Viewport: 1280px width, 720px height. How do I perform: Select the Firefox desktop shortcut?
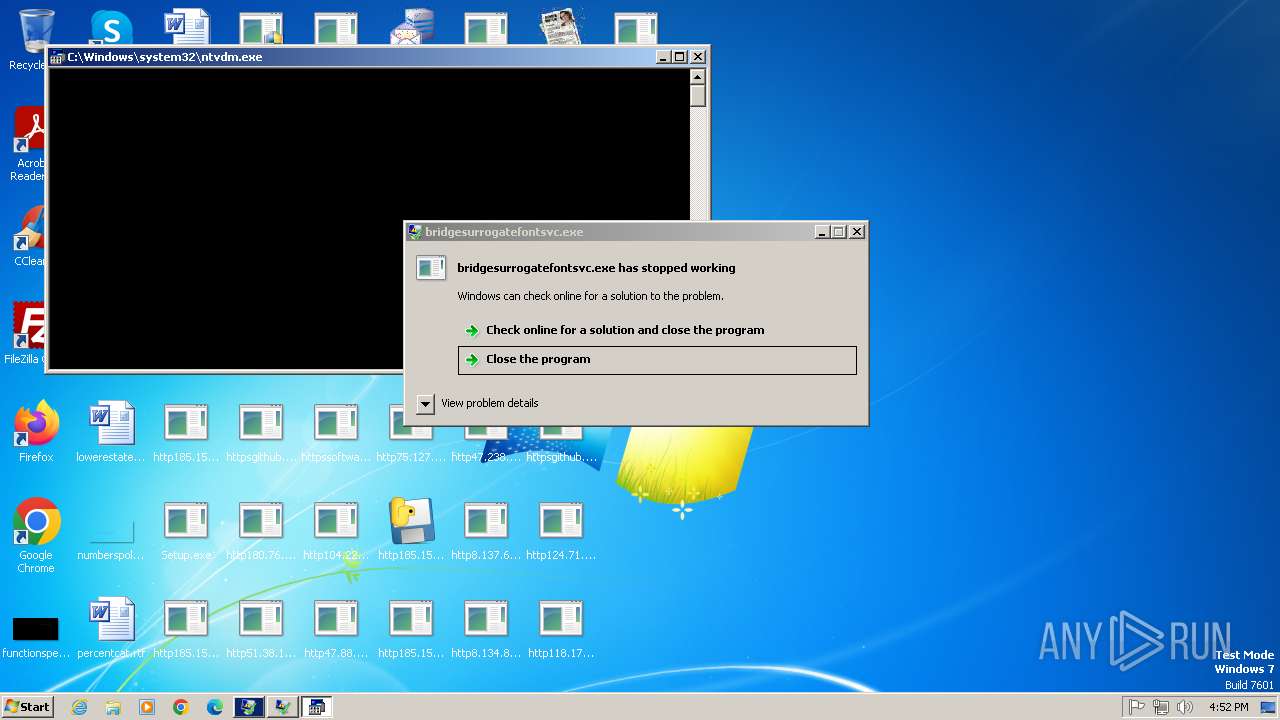(36, 432)
